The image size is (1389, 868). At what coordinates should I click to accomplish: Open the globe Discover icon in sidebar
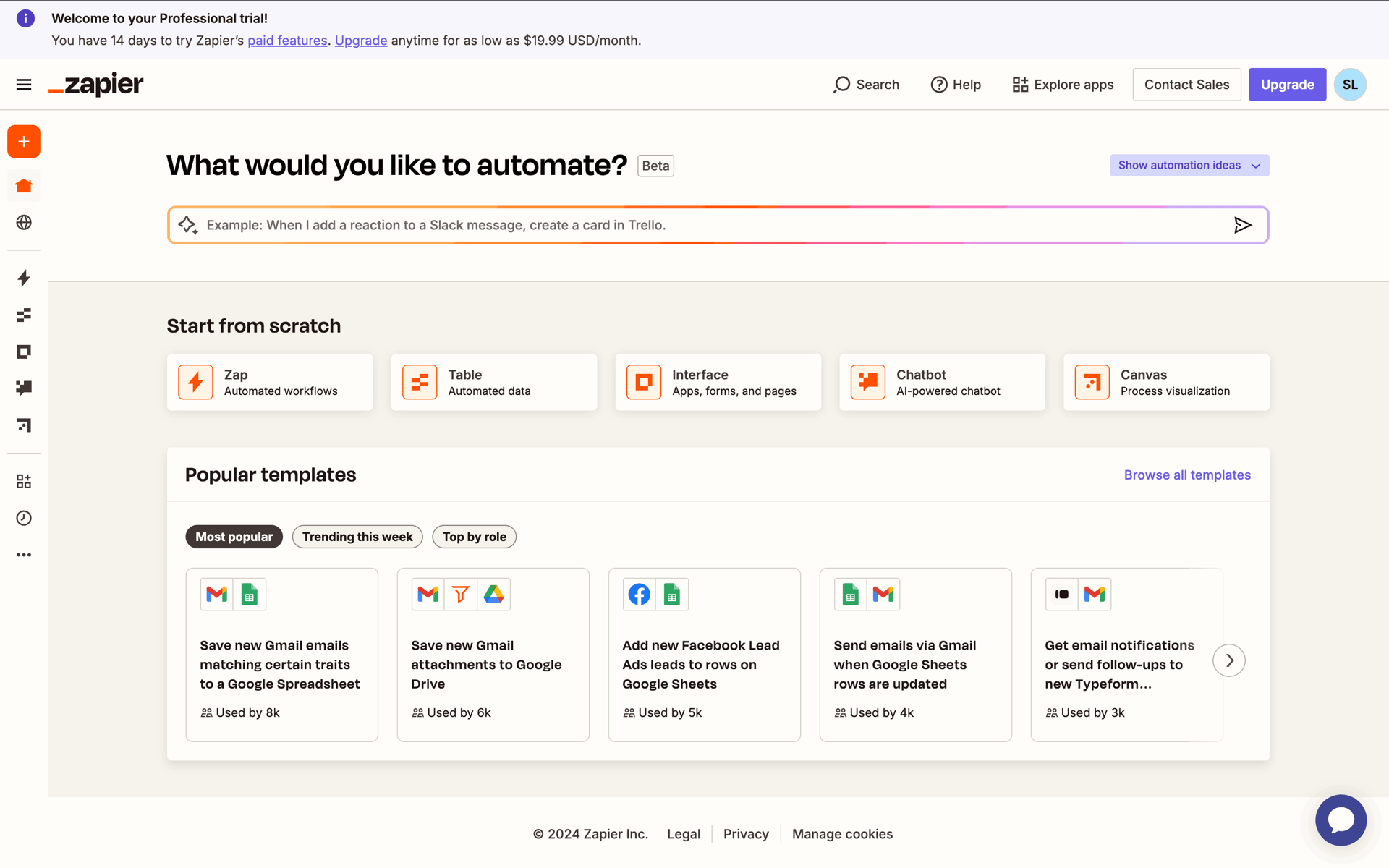pyautogui.click(x=24, y=222)
